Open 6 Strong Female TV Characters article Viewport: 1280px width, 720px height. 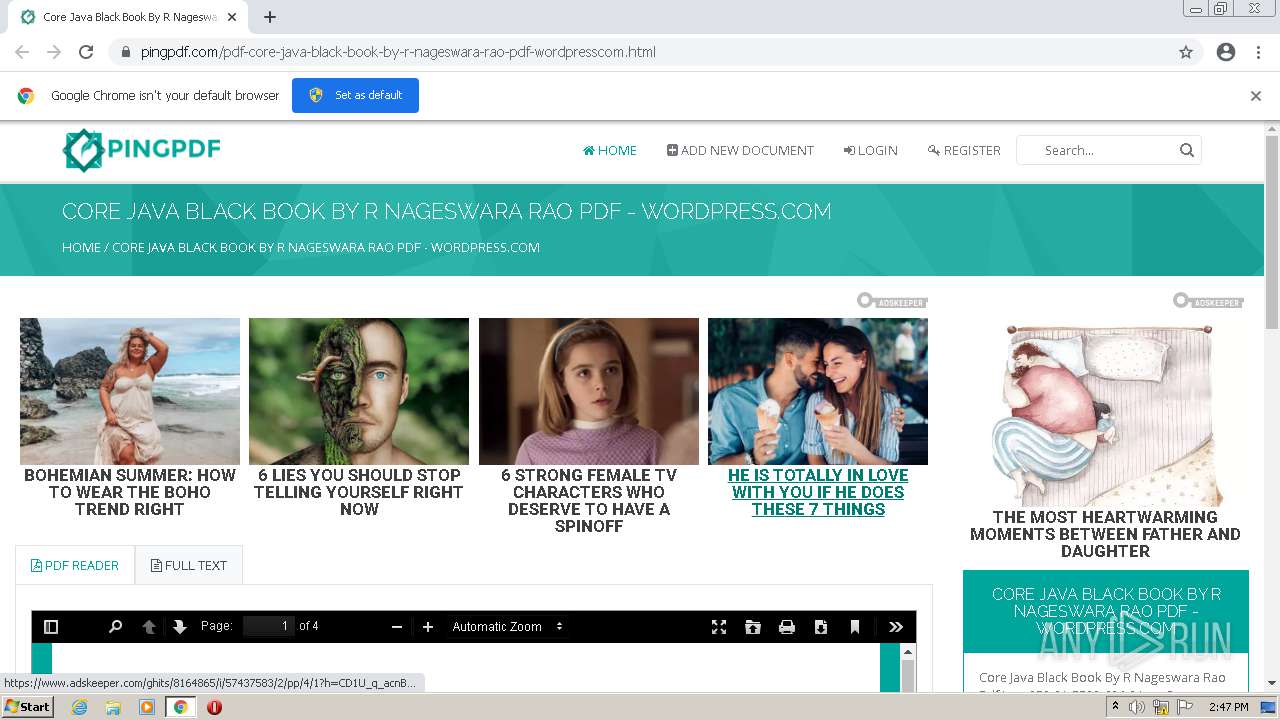coord(589,500)
